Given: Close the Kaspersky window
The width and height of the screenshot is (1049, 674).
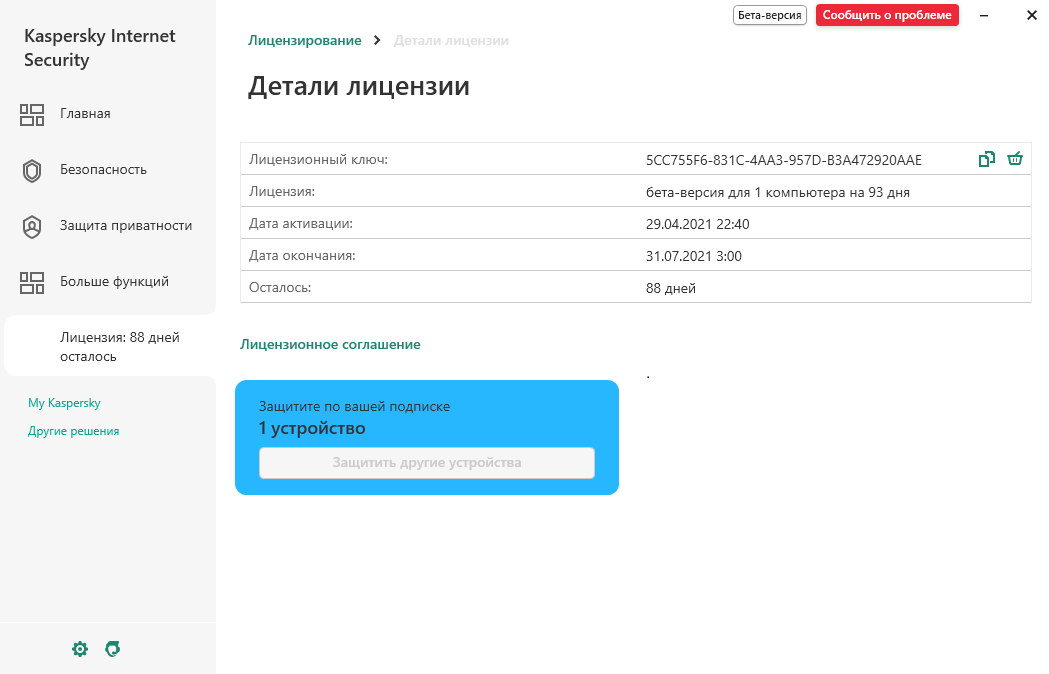Looking at the screenshot, I should tap(1032, 15).
